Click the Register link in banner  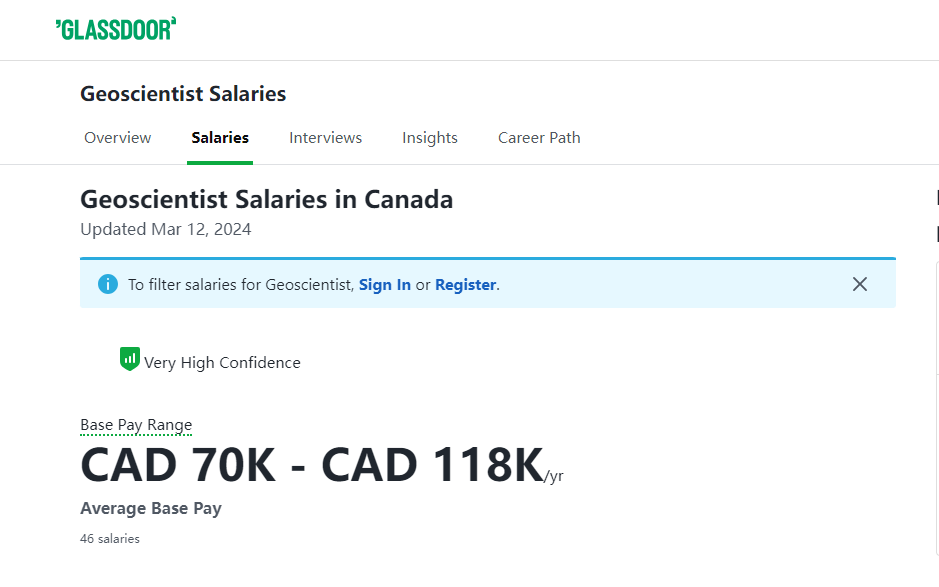point(465,285)
